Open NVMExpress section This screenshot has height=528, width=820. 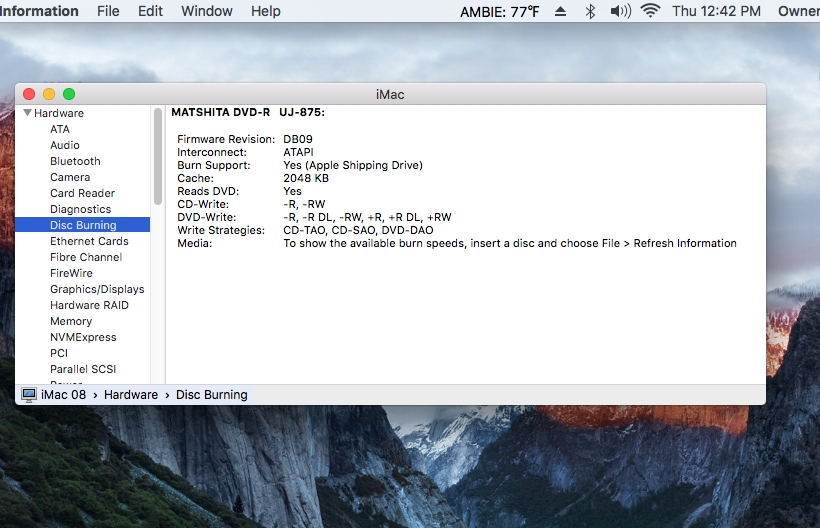point(83,337)
